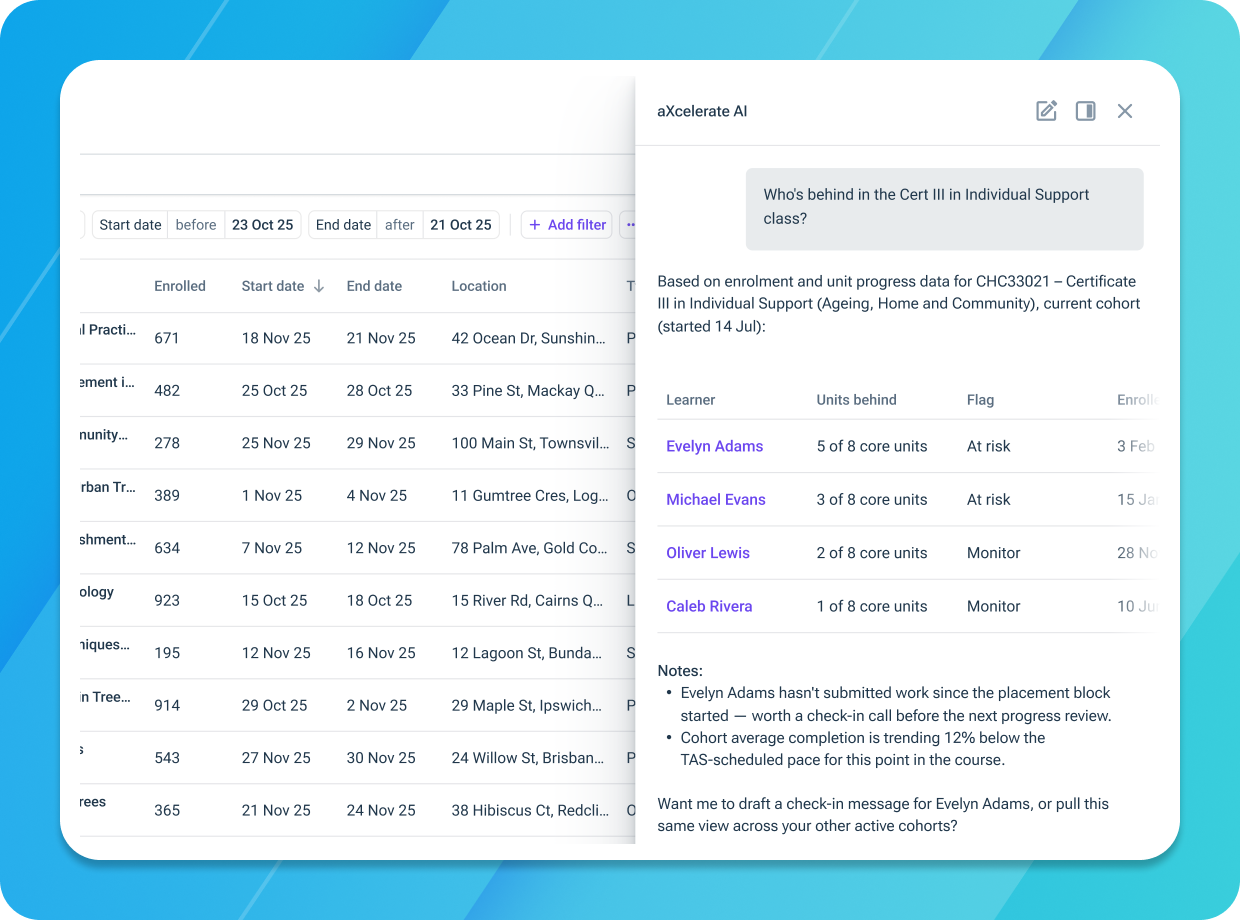Click the 12 Lagoon St, Bunda… location
Viewport: 1240px width, 920px height.
click(527, 653)
